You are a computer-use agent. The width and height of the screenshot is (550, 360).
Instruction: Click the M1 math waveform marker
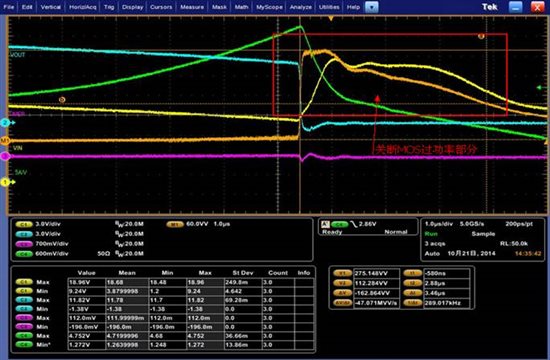(5, 141)
